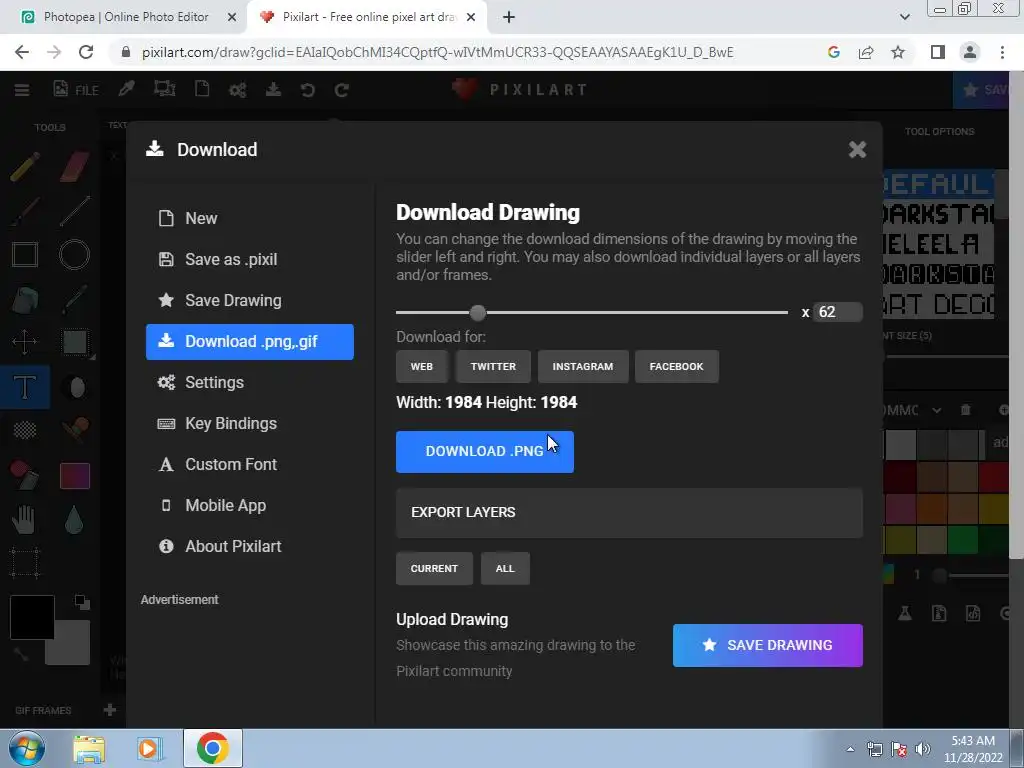The height and width of the screenshot is (768, 1024).
Task: Open the palette dropdown chevron beside MMC
Action: click(936, 410)
